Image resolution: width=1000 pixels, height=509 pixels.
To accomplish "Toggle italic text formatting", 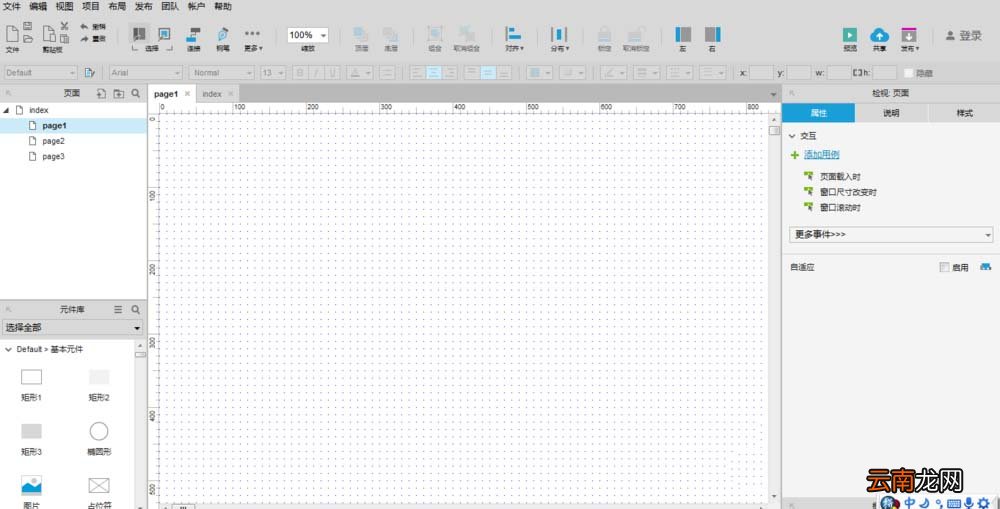I will (316, 73).
